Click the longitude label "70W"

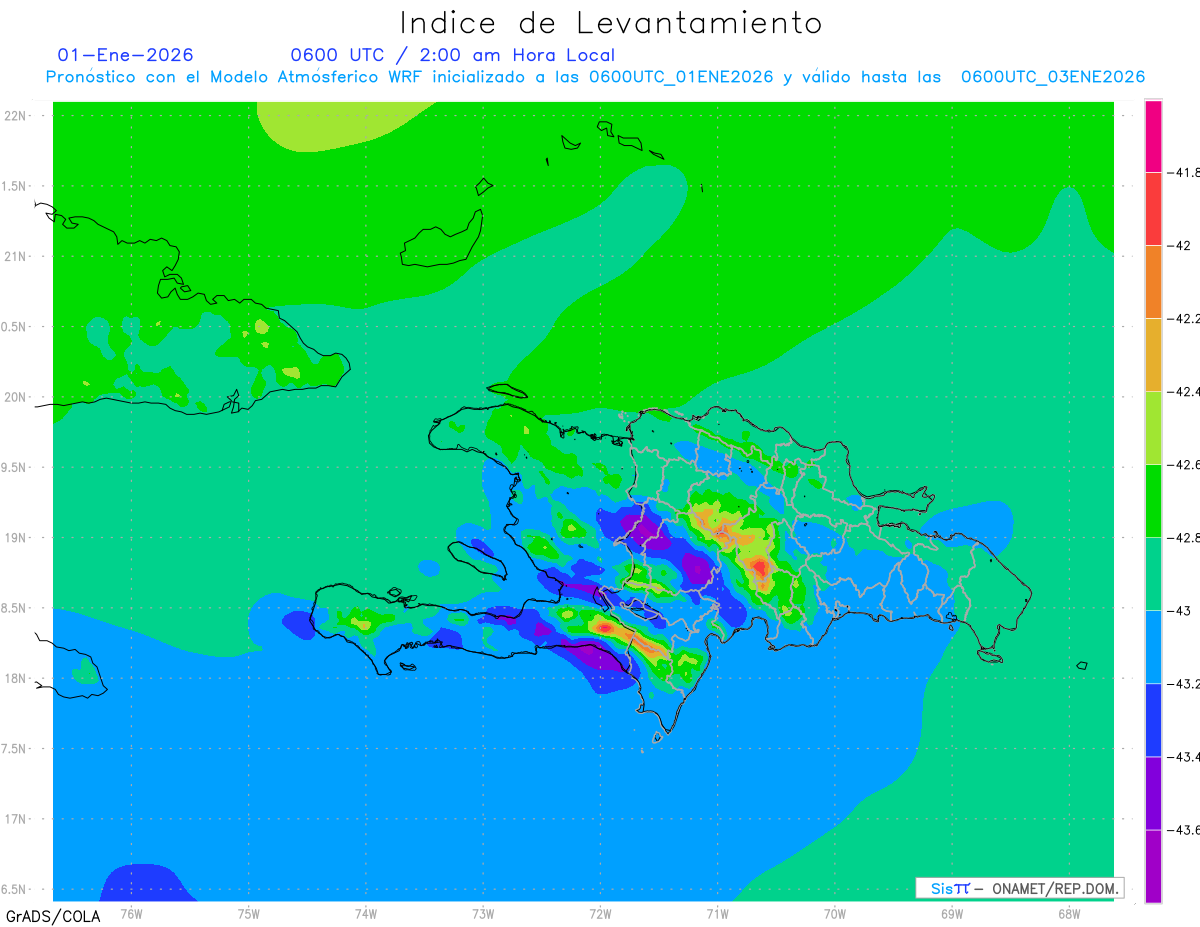click(834, 913)
